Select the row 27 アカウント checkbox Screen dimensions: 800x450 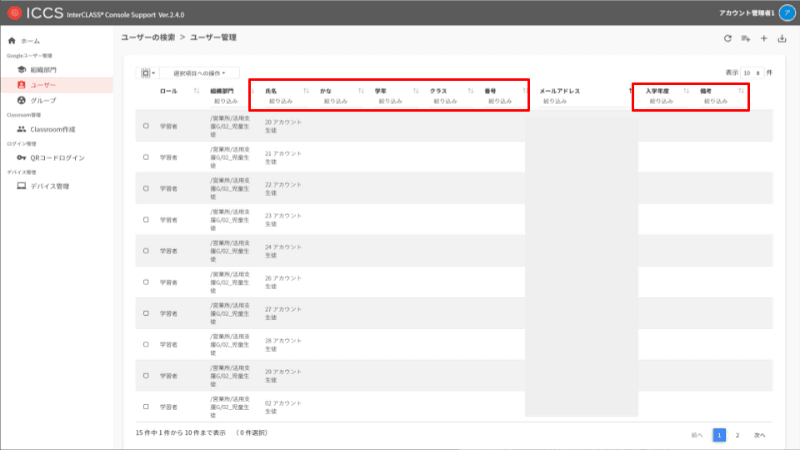point(146,313)
